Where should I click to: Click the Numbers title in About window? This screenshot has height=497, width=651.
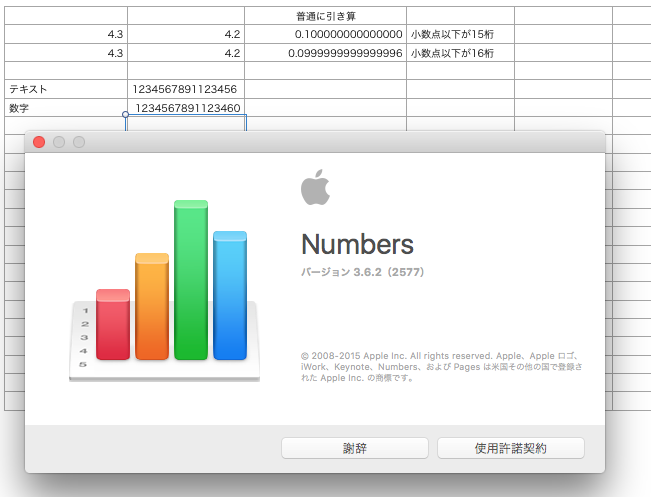(x=357, y=244)
